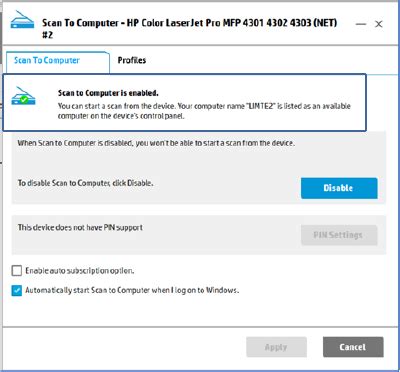Click the Disable button
Screen dimensions: 400x372
pos(339,188)
